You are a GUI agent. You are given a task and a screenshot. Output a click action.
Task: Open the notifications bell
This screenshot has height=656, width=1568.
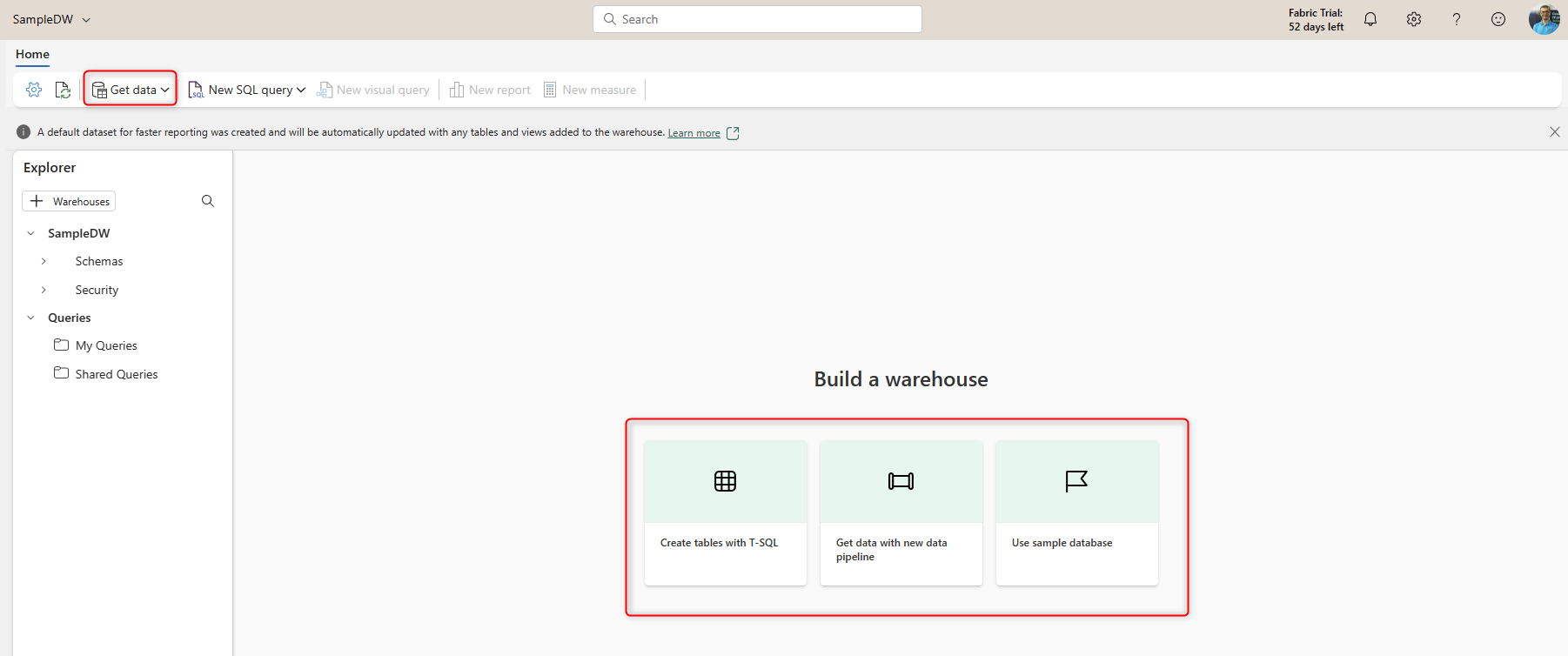pyautogui.click(x=1370, y=19)
